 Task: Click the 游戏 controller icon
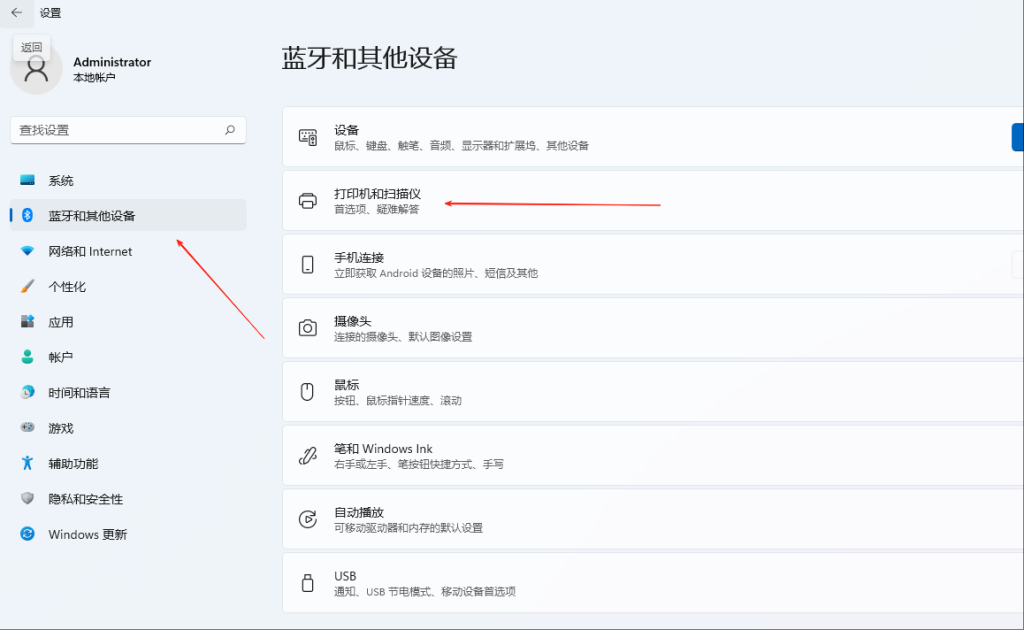point(27,427)
